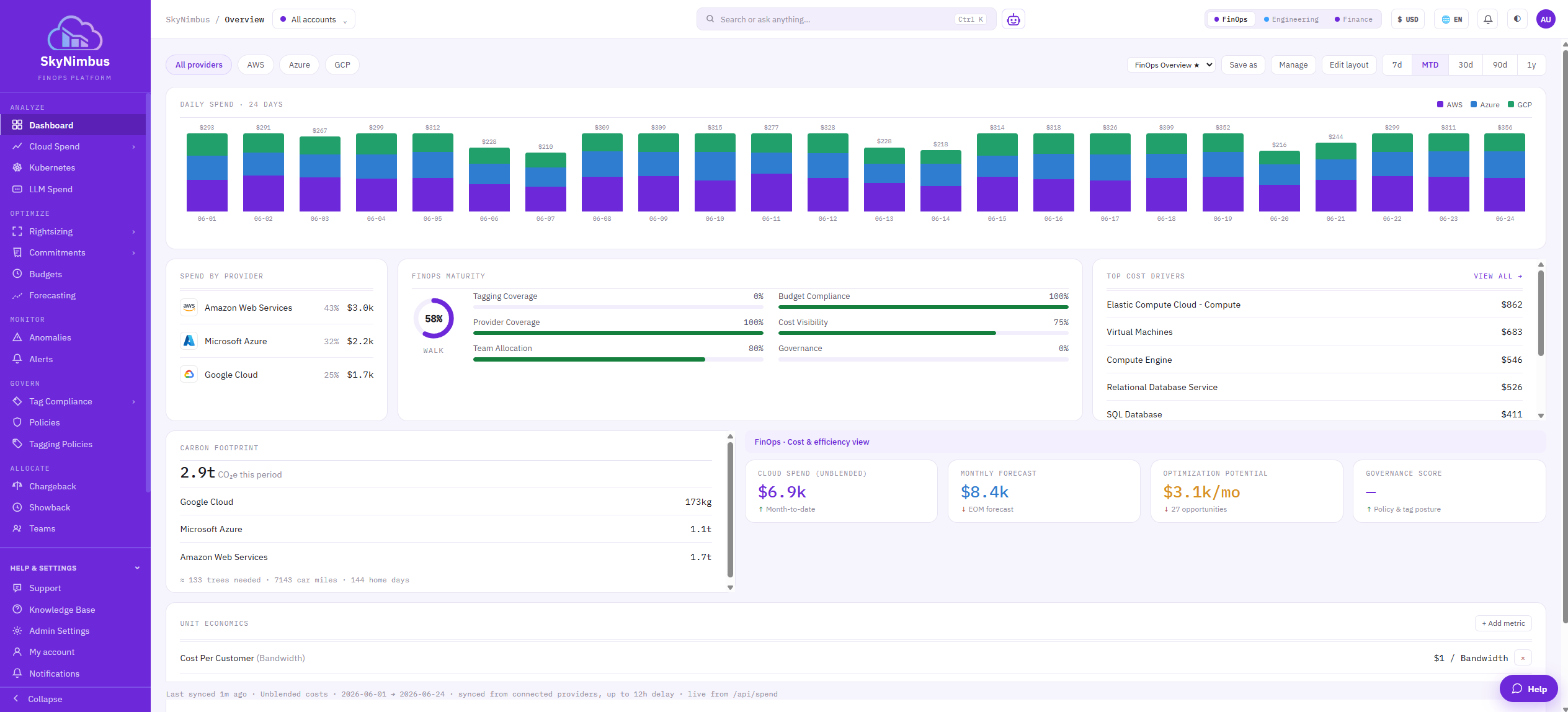
Task: Toggle dark mode theme icon
Action: click(1517, 19)
